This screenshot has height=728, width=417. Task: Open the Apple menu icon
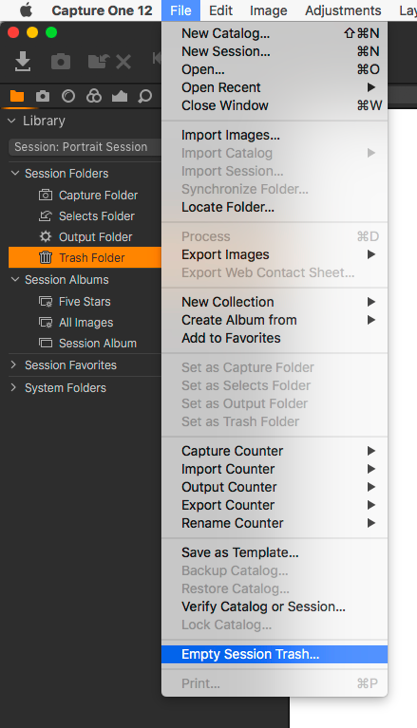click(x=26, y=10)
